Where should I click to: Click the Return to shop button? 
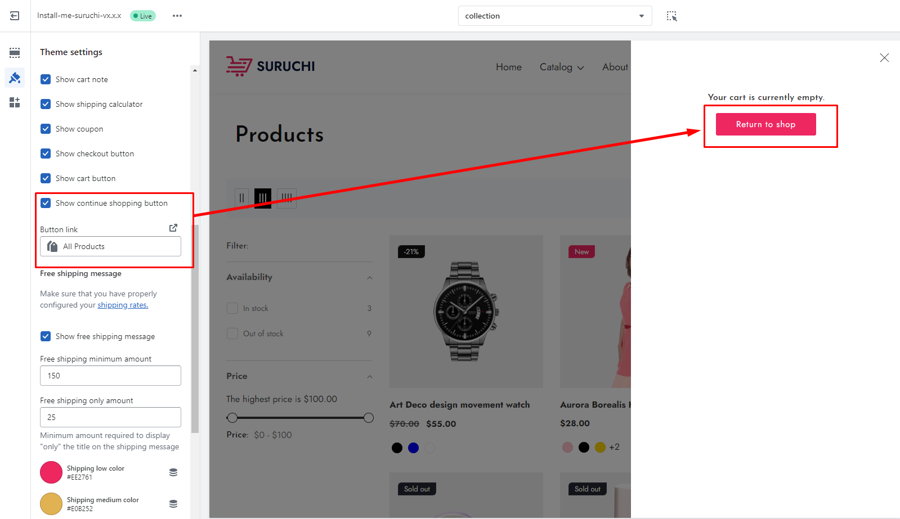point(766,124)
